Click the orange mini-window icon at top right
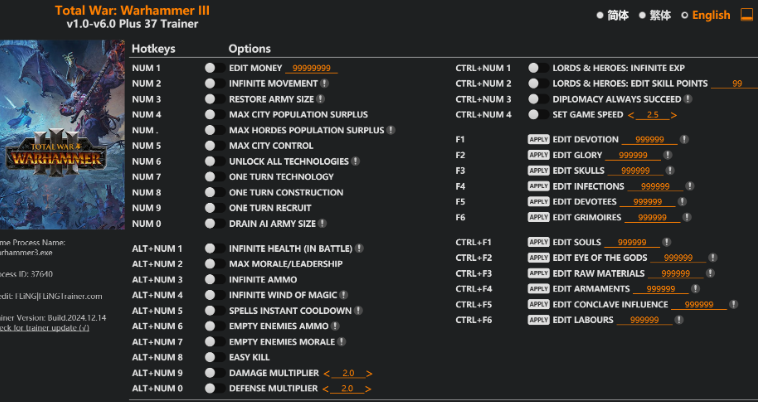Viewport: 758px width, 402px height. (747, 15)
